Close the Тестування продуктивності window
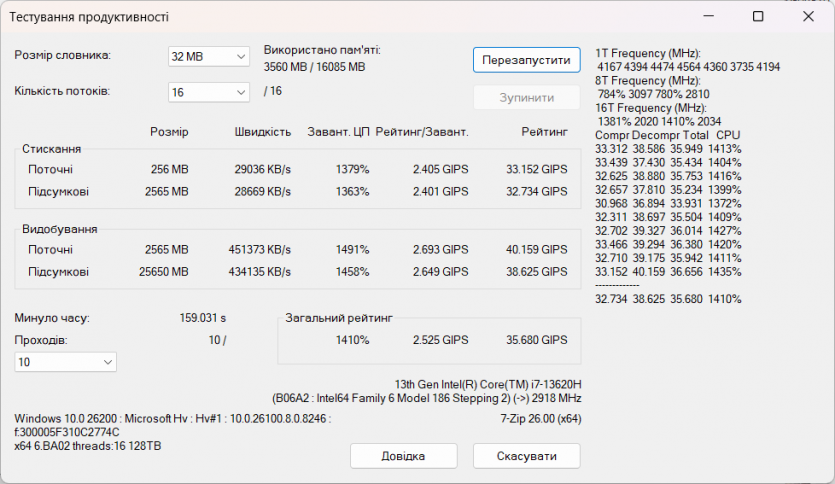Viewport: 835px width, 484px height. [808, 16]
